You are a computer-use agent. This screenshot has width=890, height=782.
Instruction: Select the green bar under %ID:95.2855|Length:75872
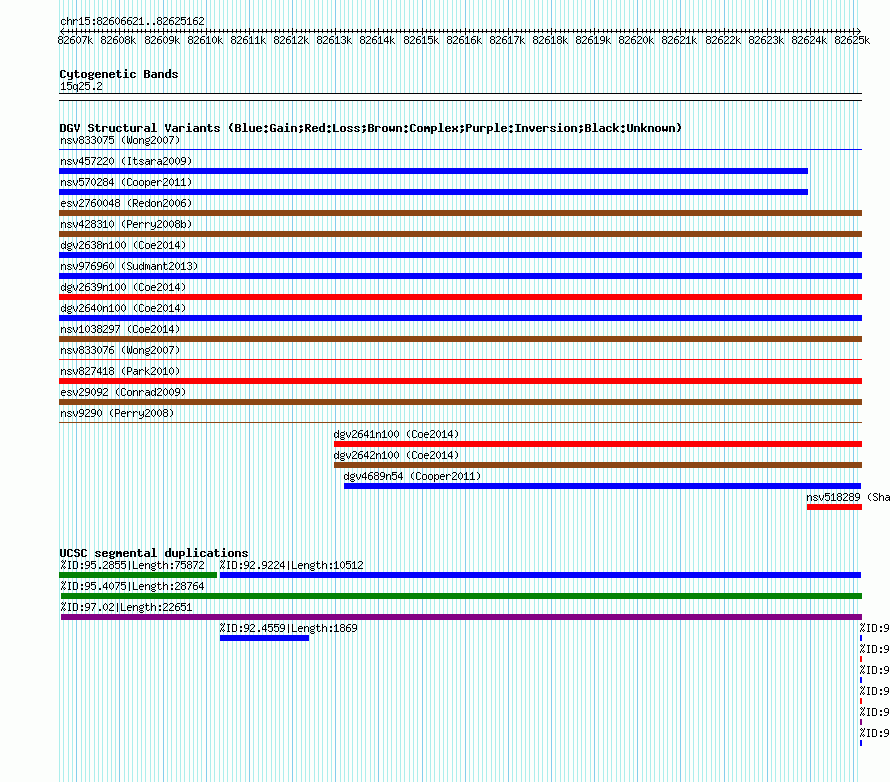(138, 575)
